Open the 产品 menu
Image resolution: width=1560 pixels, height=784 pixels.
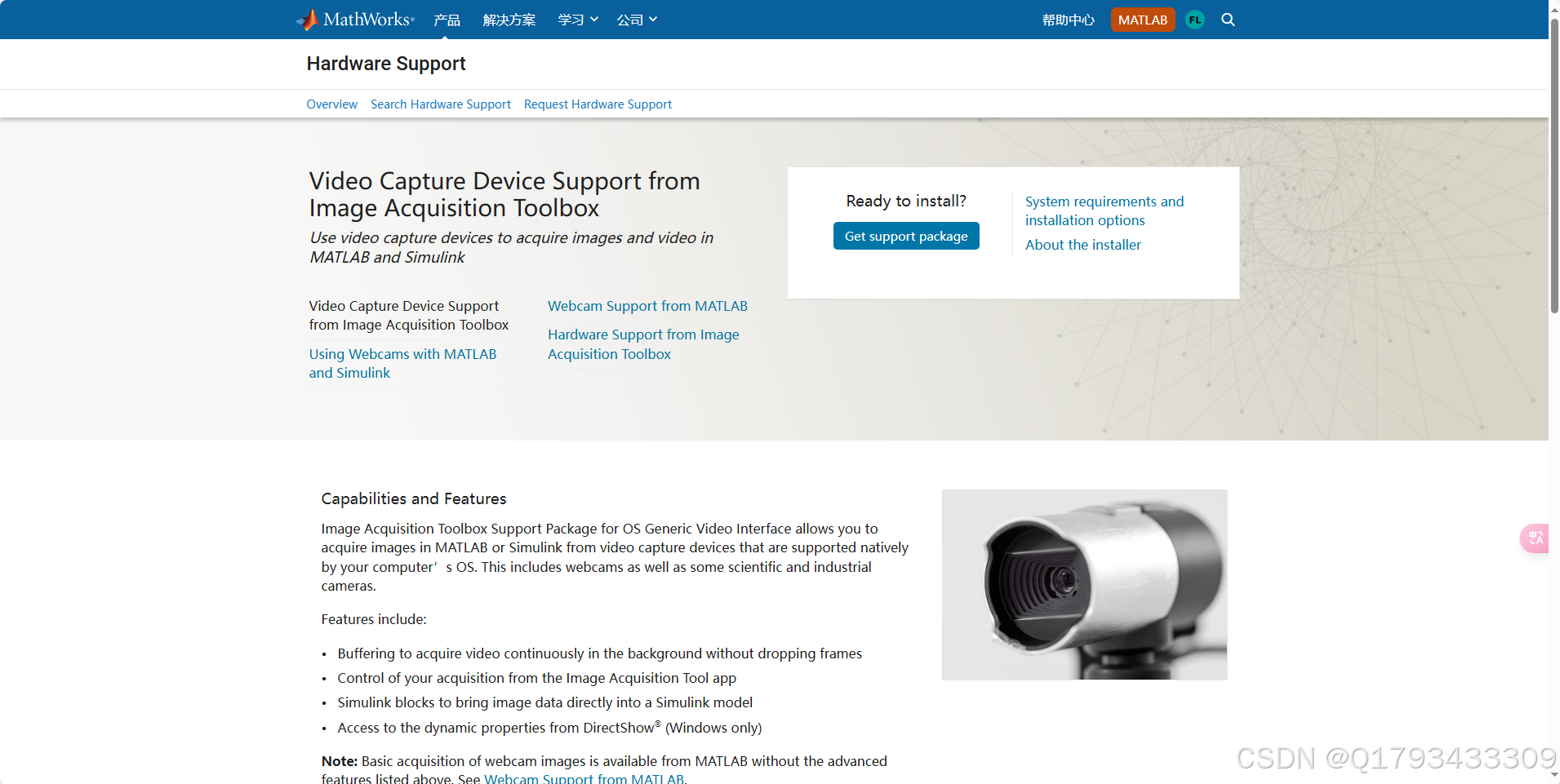click(447, 20)
